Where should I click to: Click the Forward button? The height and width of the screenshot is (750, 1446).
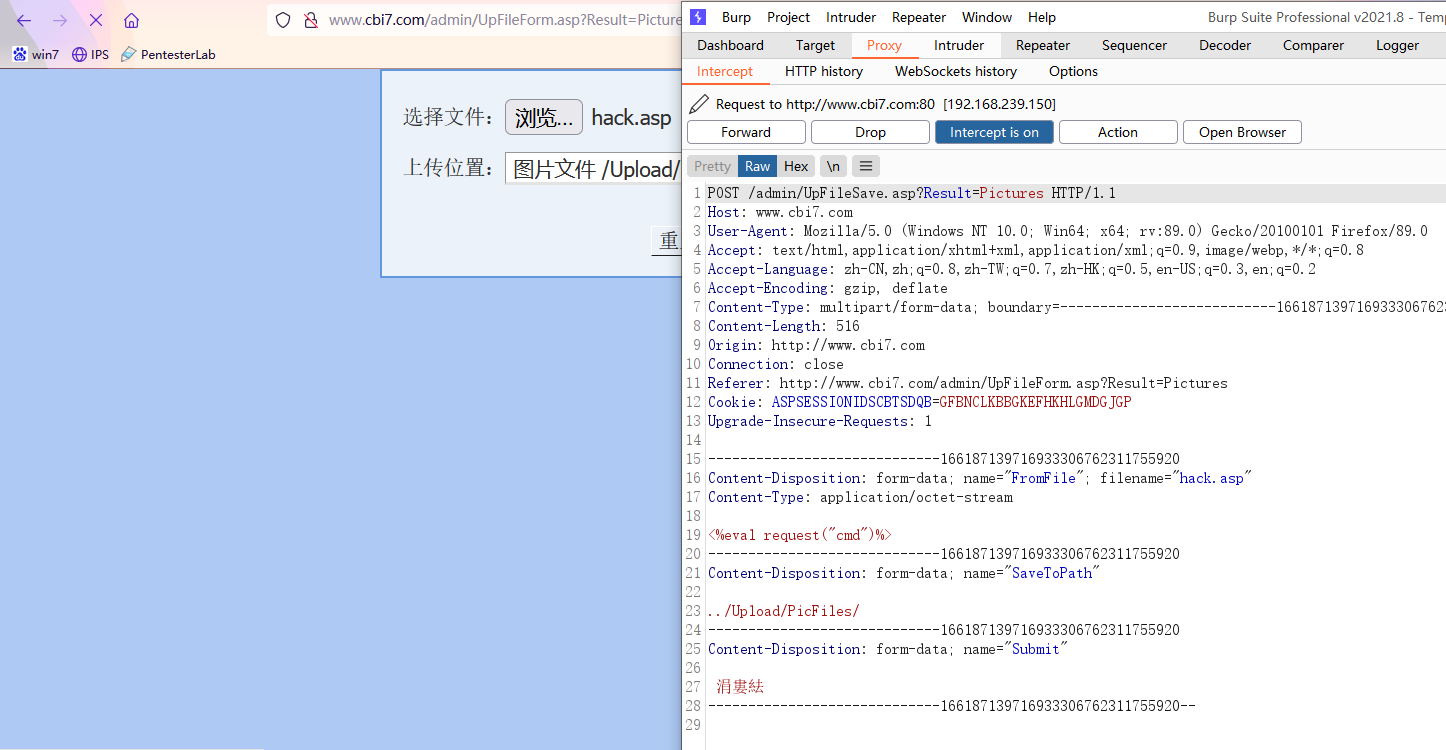point(746,132)
